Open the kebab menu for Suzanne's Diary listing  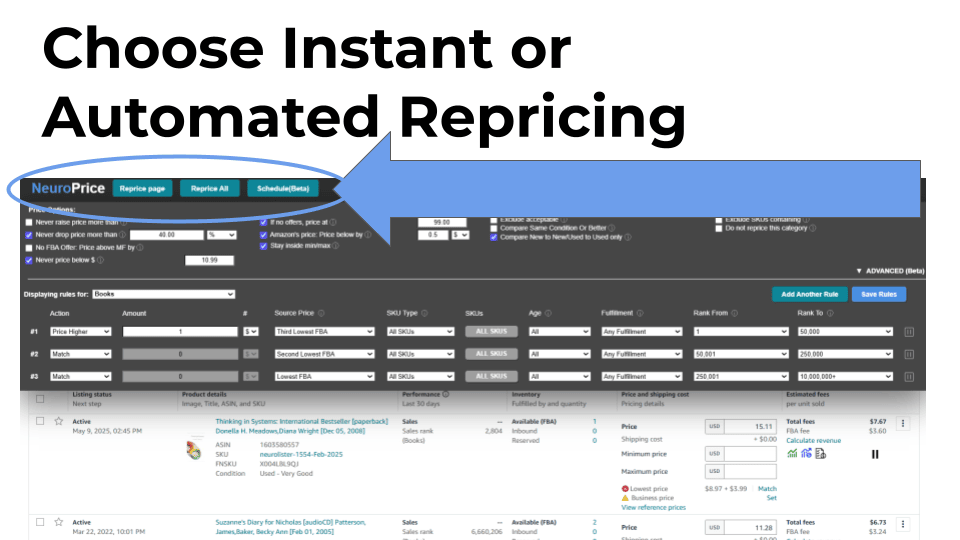click(x=902, y=524)
